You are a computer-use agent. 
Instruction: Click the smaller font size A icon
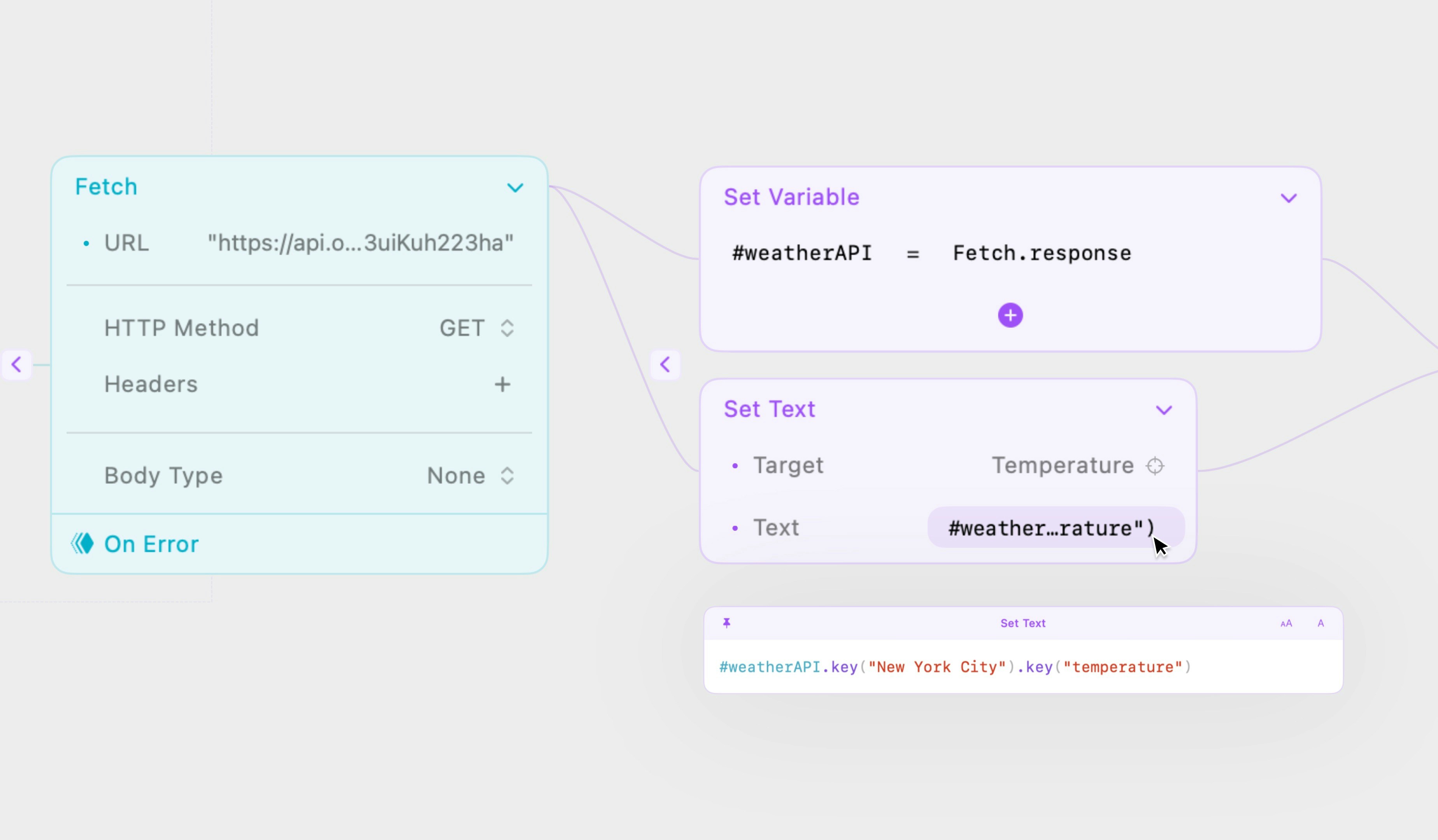tap(1321, 623)
